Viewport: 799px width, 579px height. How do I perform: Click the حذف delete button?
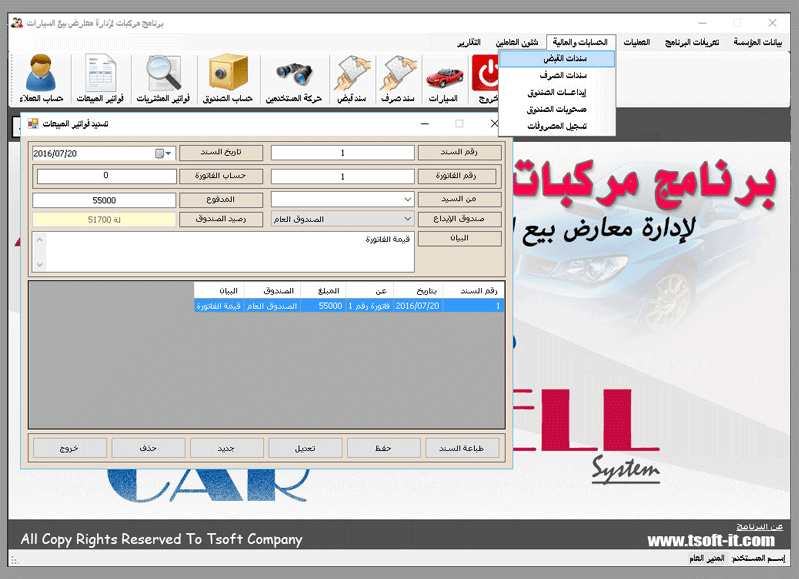pyautogui.click(x=148, y=448)
